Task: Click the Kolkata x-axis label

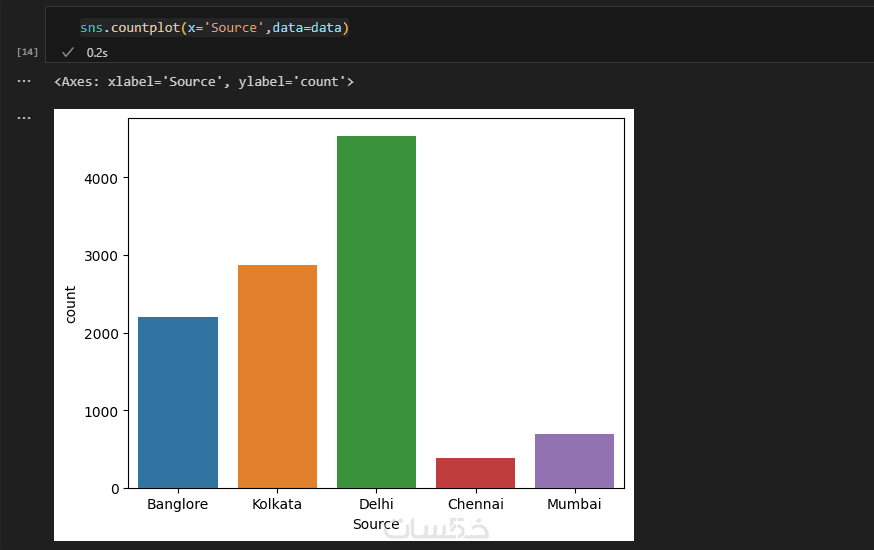Action: coord(277,504)
